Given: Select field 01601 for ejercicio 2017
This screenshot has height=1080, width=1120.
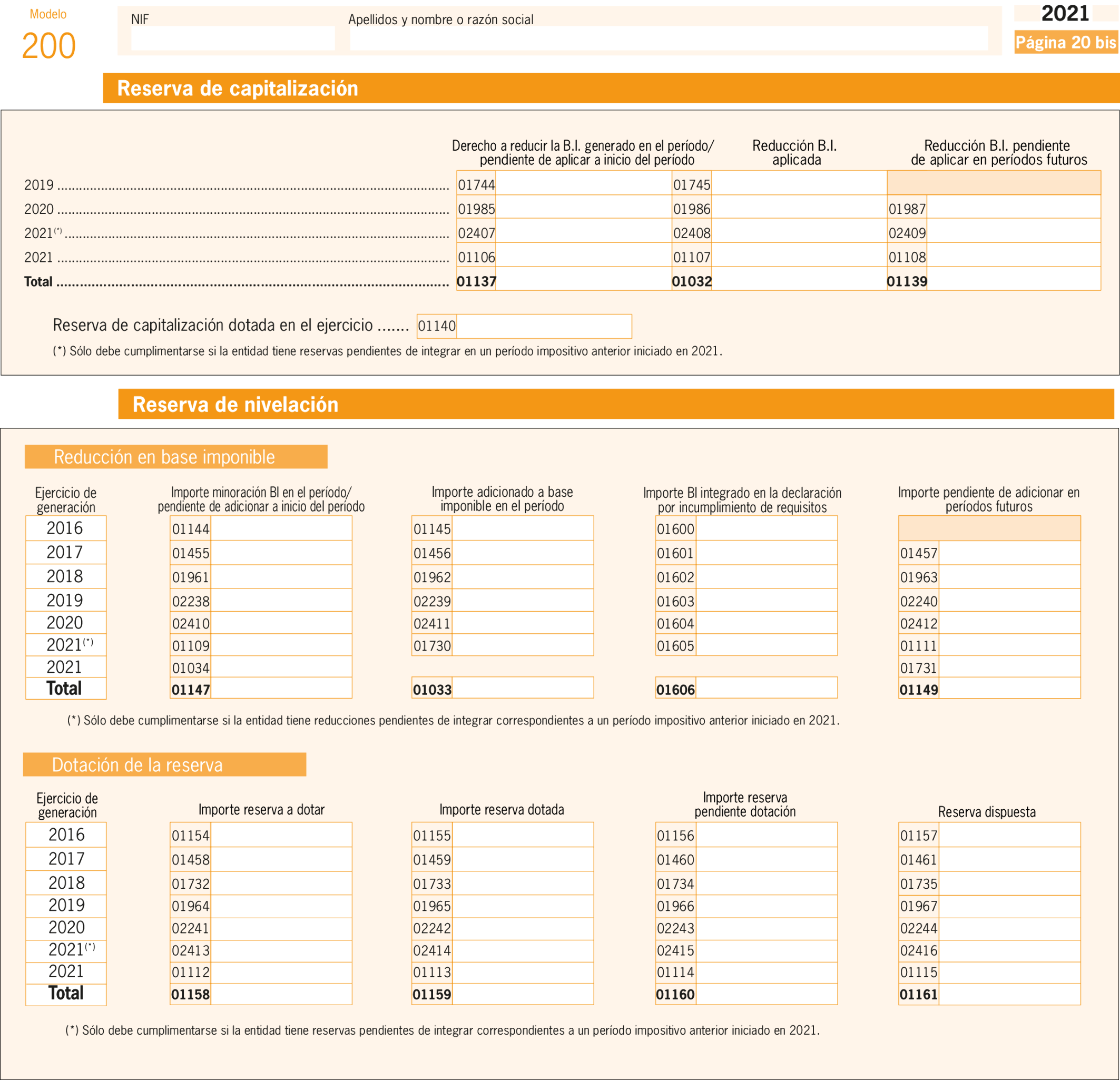Looking at the screenshot, I should click(x=767, y=553).
